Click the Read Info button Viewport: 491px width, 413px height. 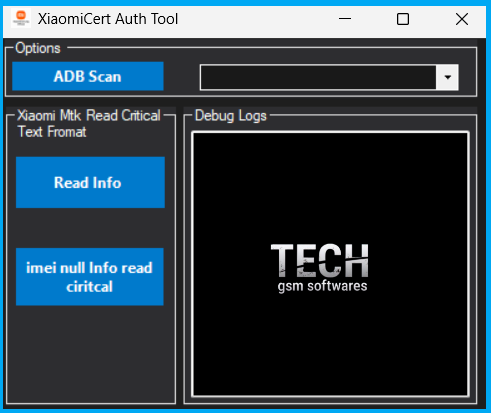click(x=90, y=182)
